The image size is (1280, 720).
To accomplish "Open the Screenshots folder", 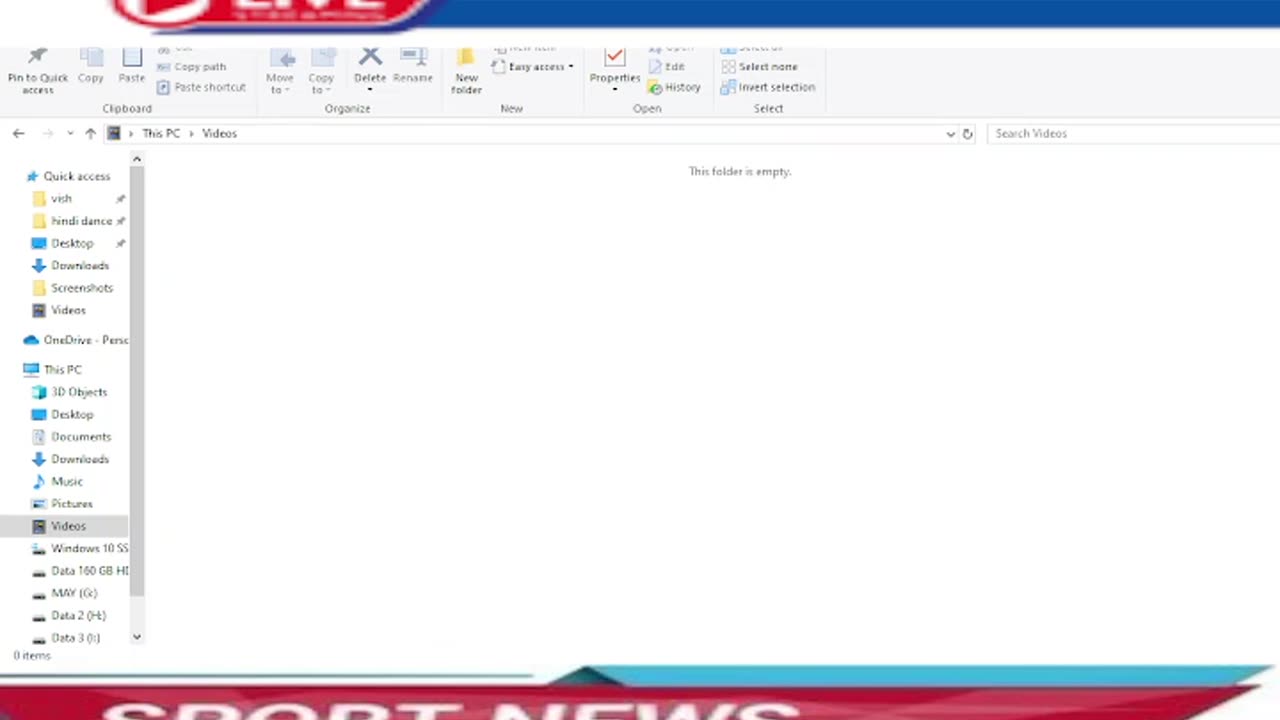I will (82, 288).
